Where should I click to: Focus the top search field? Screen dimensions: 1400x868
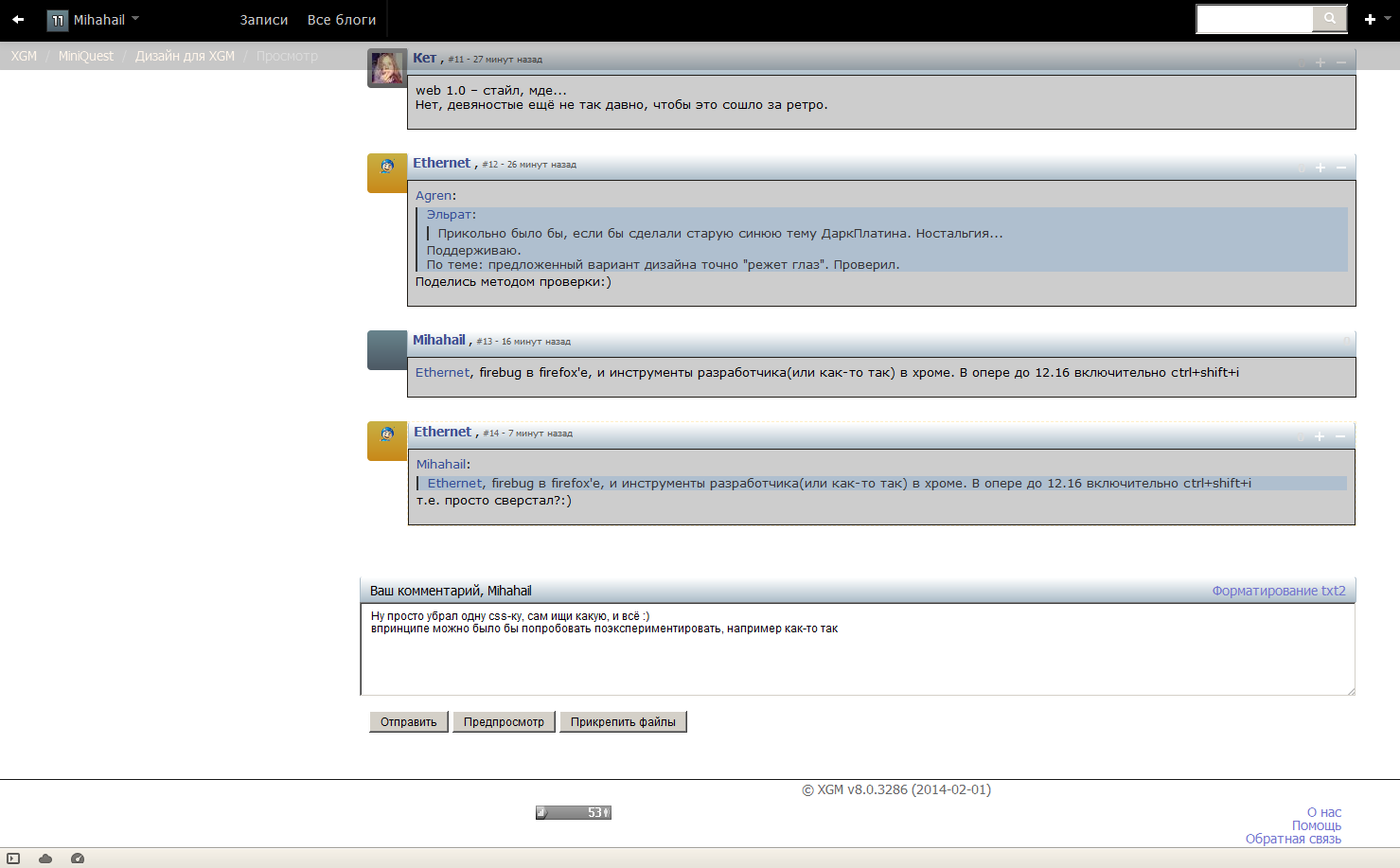tap(1255, 19)
